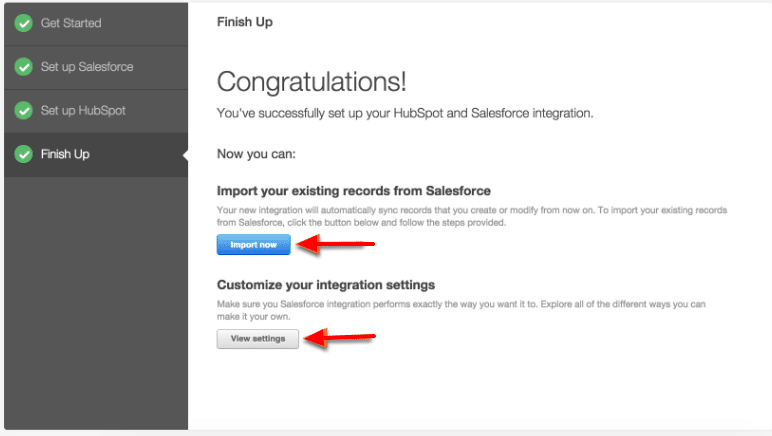772x436 pixels.
Task: Click the green checkmark beside Set up HubSpot
Action: [x=24, y=110]
